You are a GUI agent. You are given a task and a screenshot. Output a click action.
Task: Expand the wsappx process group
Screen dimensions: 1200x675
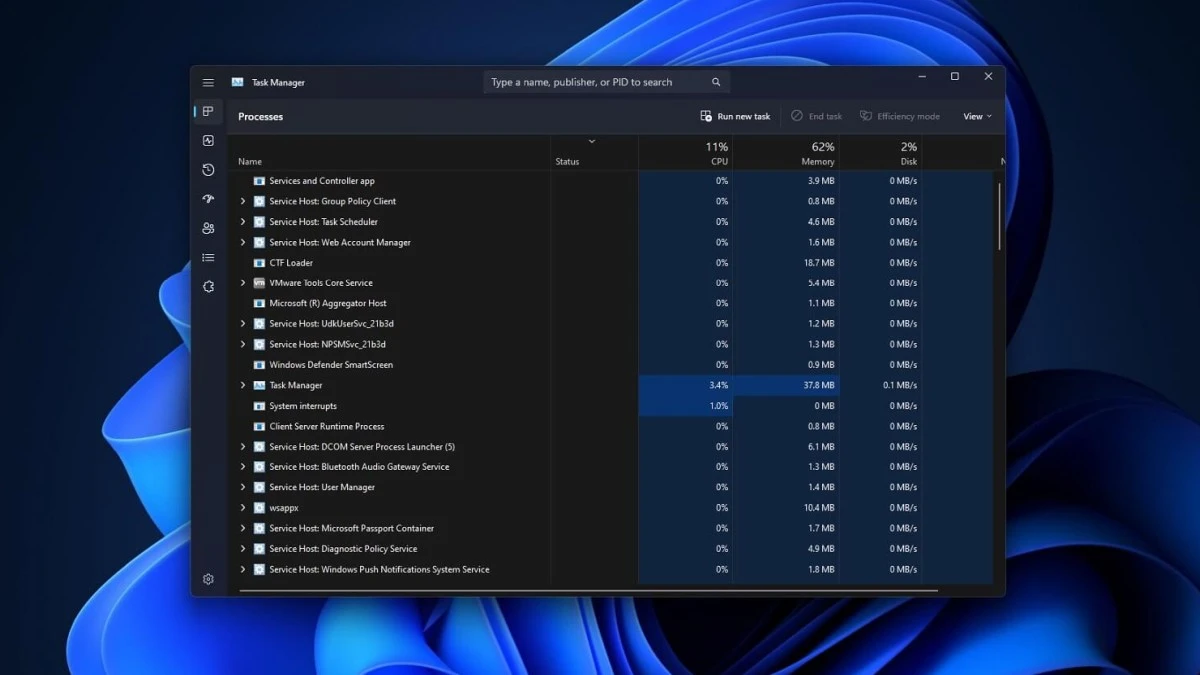point(242,508)
